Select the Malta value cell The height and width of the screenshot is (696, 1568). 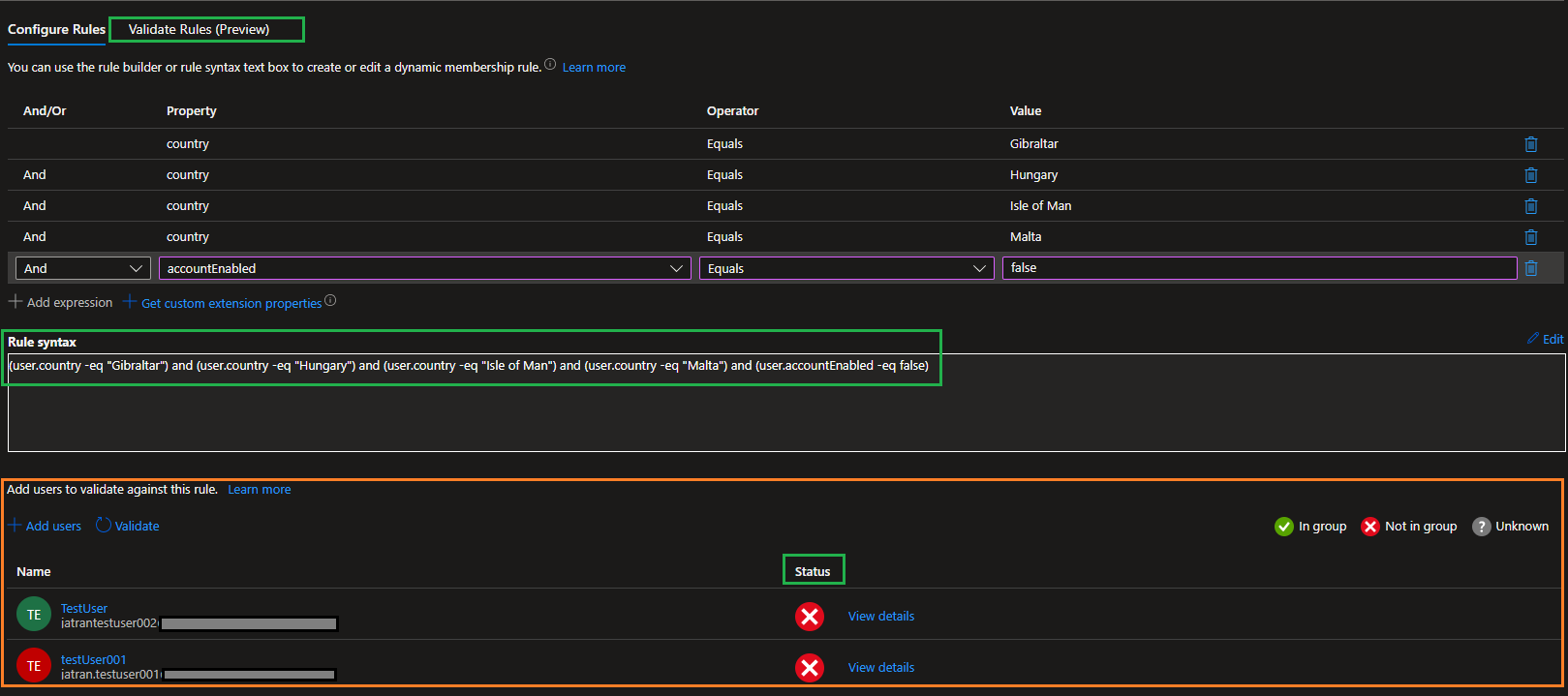point(1026,236)
